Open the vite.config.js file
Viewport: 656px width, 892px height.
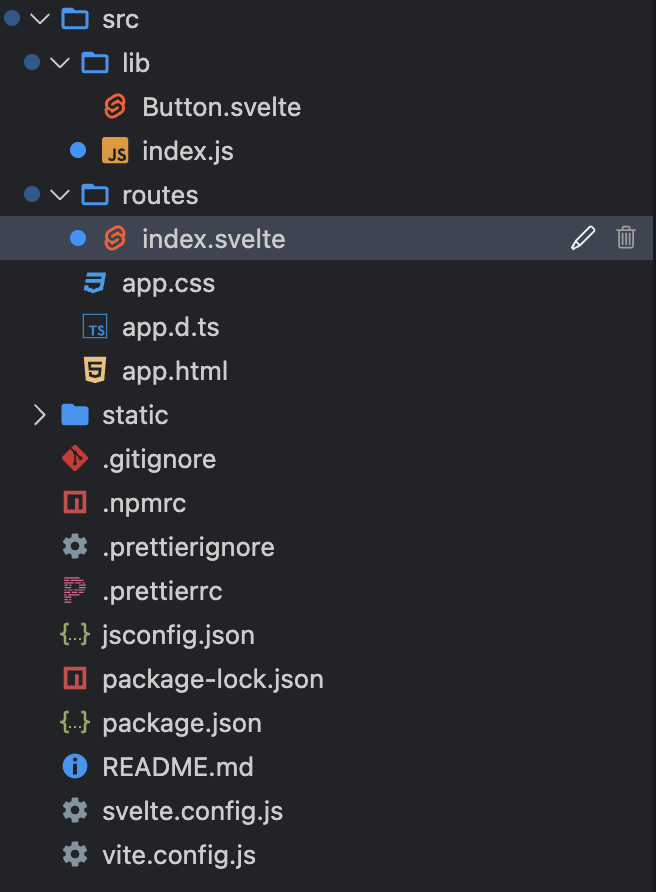click(179, 856)
